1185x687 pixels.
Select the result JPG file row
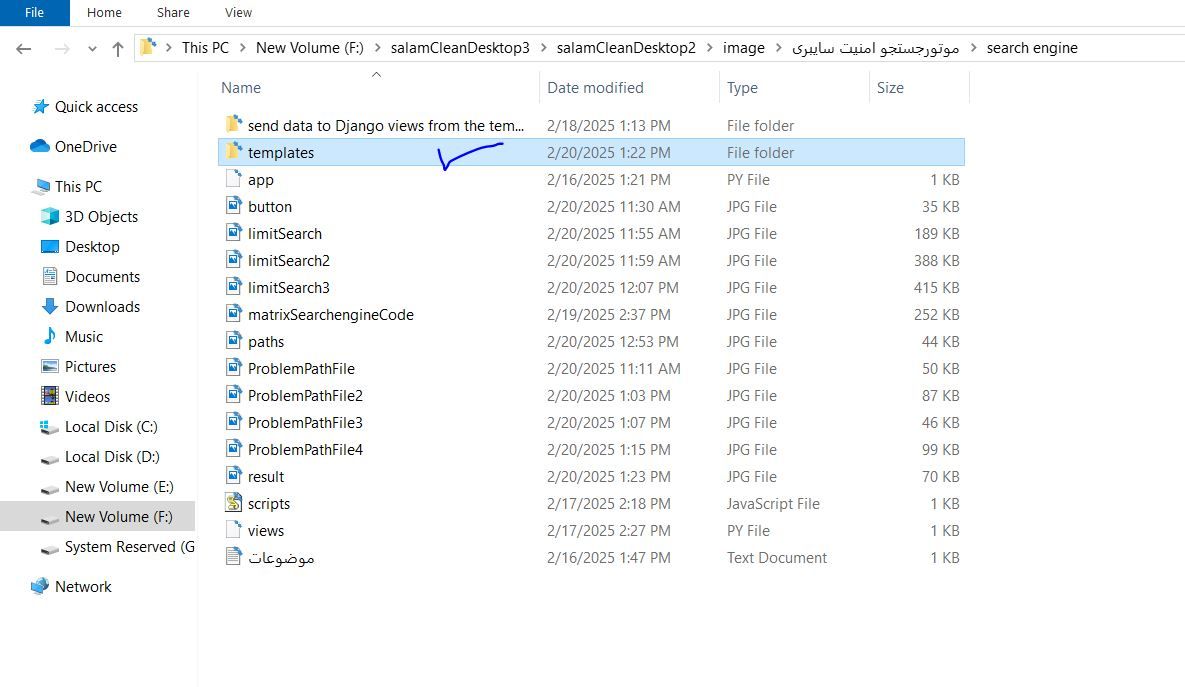point(266,477)
